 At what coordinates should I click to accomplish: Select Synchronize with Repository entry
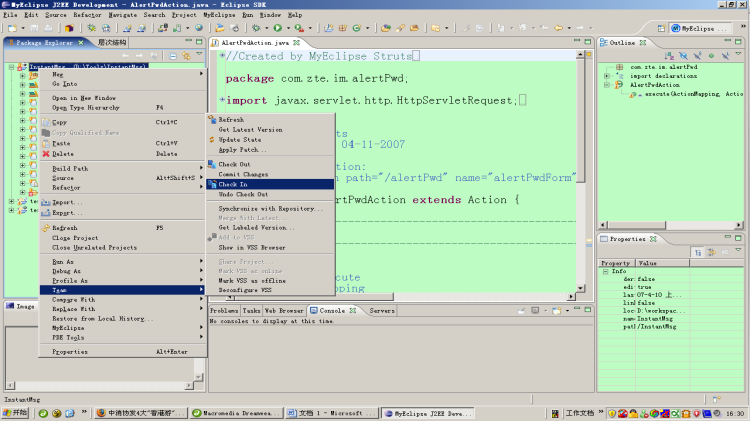[x=270, y=209]
